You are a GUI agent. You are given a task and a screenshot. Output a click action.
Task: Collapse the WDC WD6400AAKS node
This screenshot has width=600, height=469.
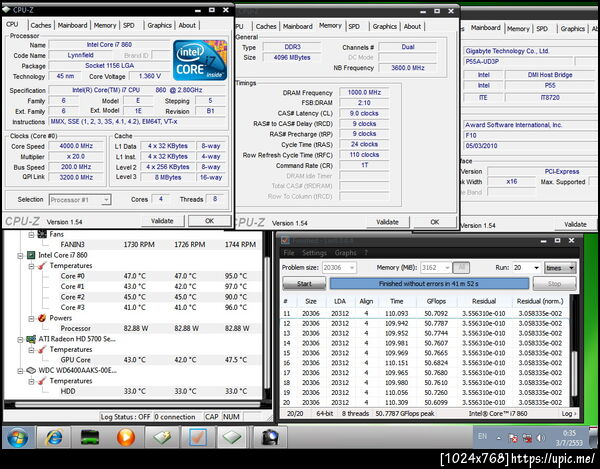(x=20, y=371)
